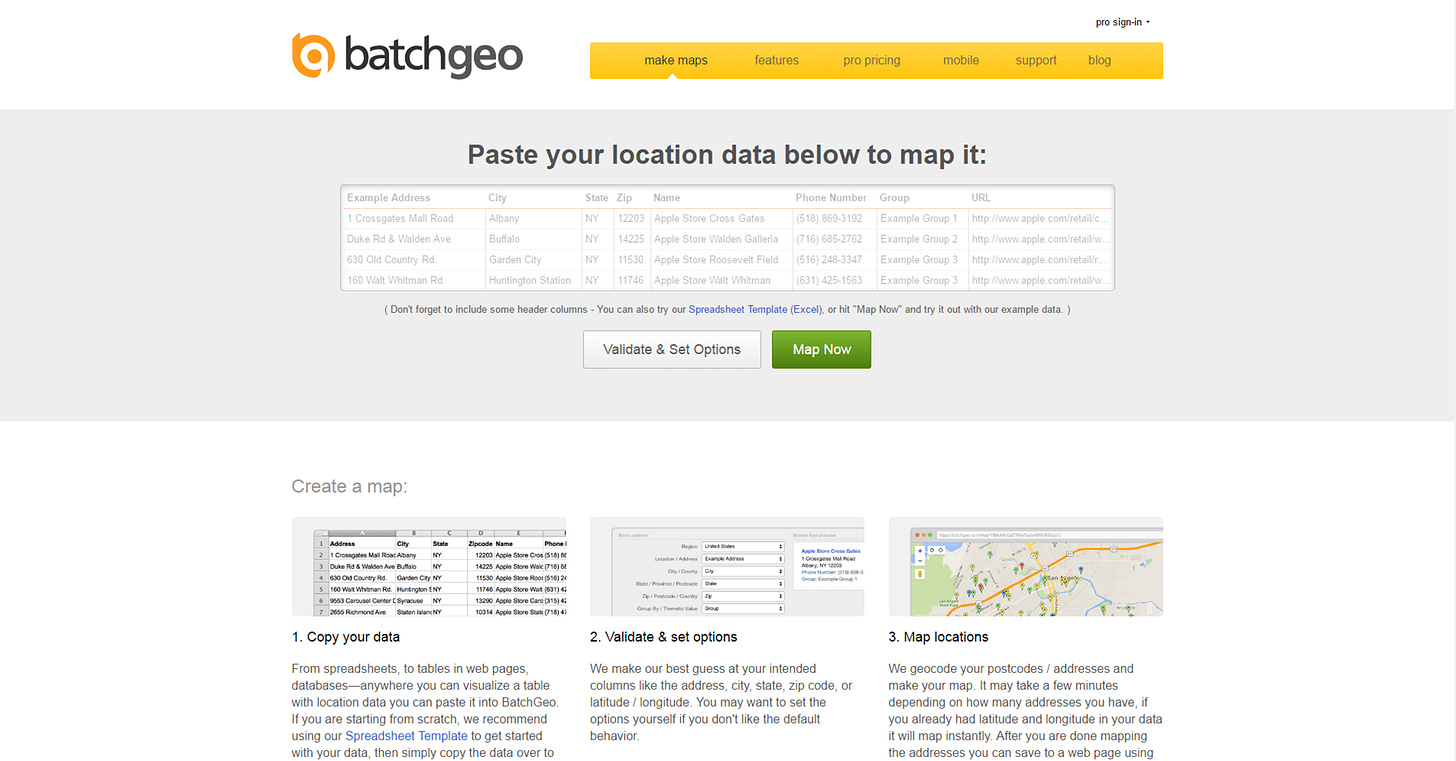
Task: Follow the Spreadsheet Template link in step 1
Action: tap(406, 736)
